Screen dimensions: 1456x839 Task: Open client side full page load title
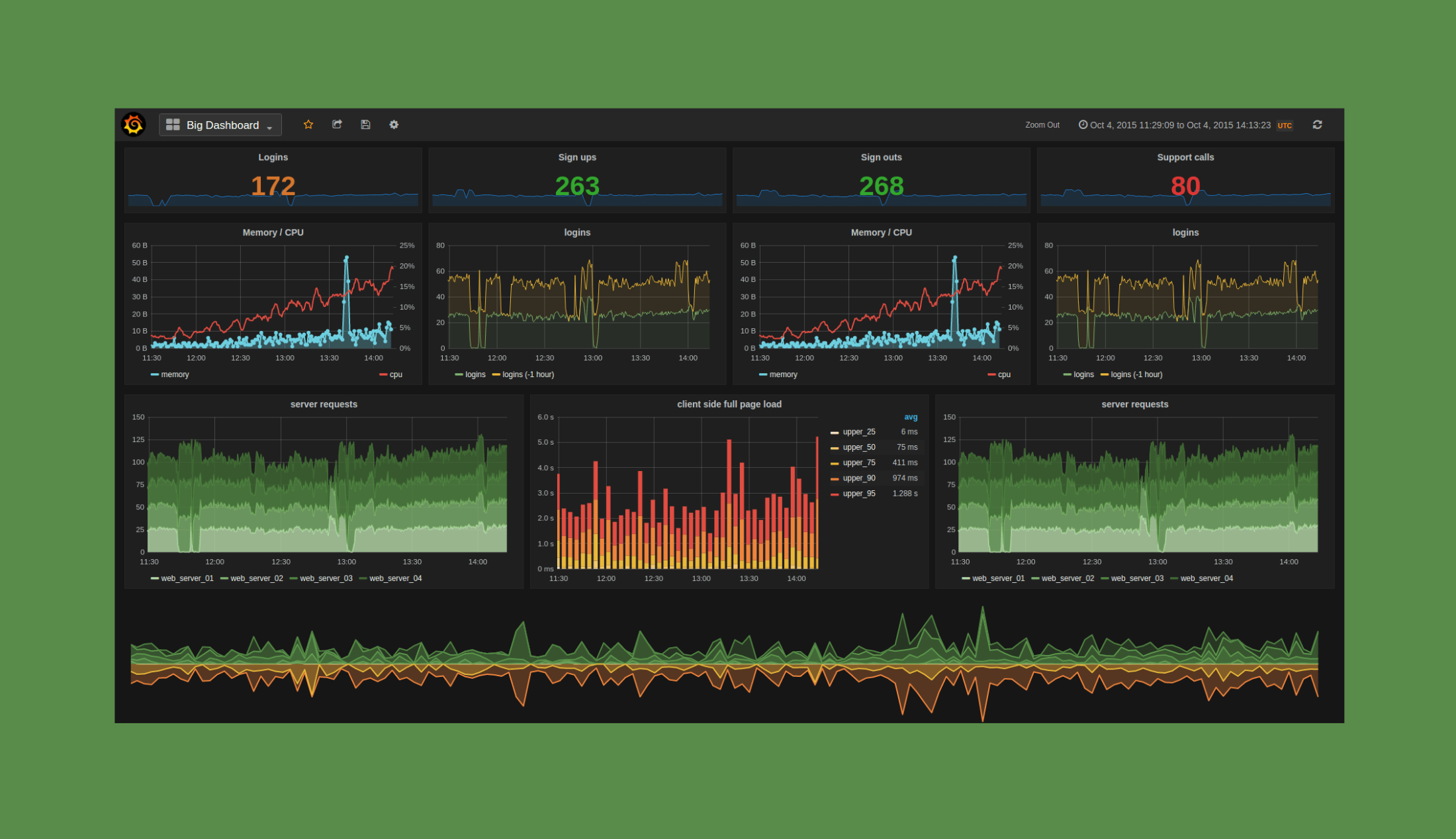click(x=729, y=404)
